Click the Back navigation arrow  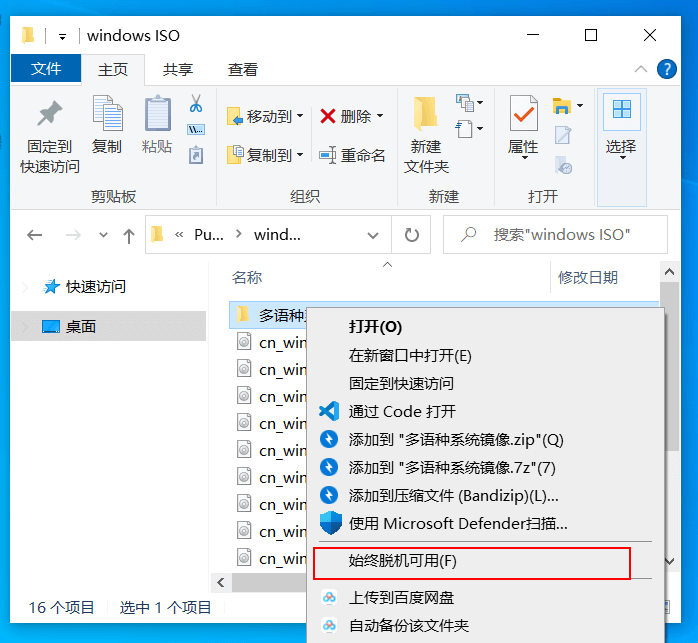pos(34,235)
